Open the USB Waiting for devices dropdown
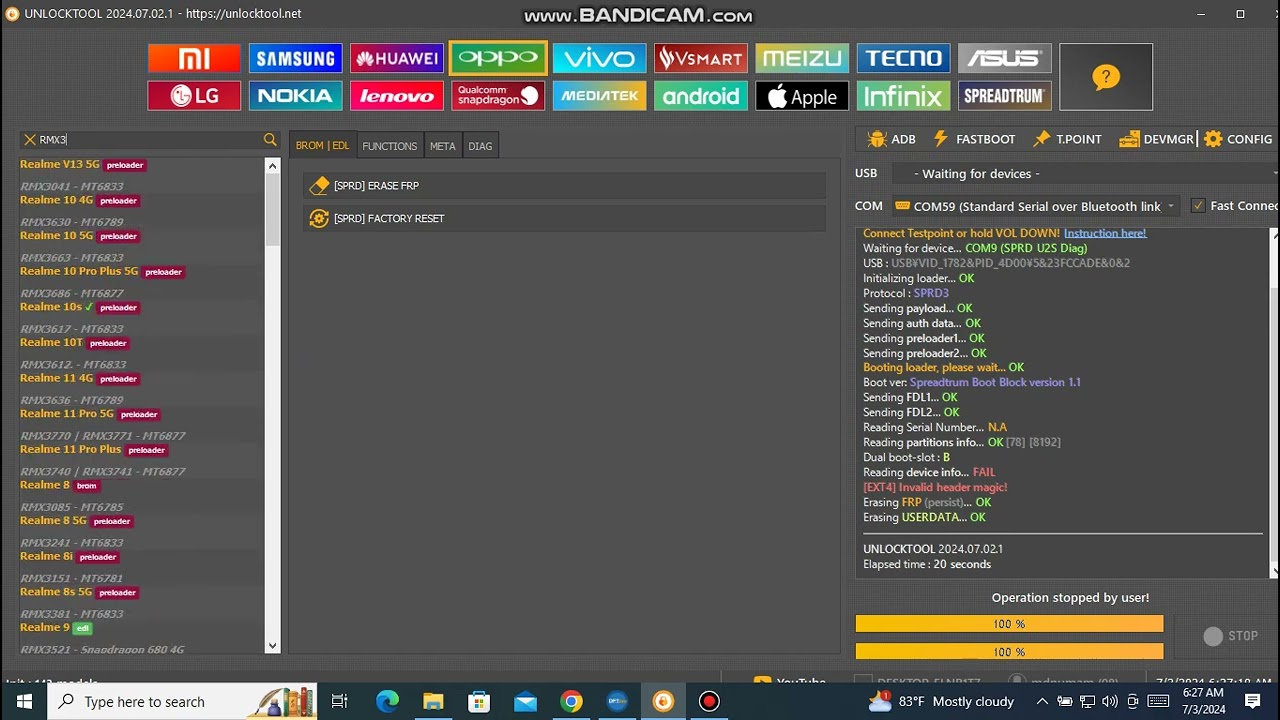 point(1085,174)
